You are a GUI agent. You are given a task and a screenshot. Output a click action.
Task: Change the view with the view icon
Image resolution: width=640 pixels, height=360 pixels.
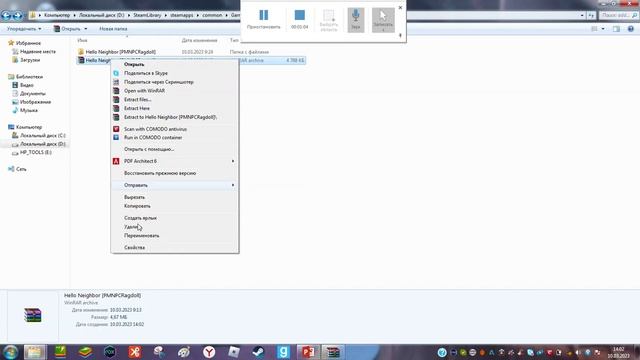click(x=594, y=29)
